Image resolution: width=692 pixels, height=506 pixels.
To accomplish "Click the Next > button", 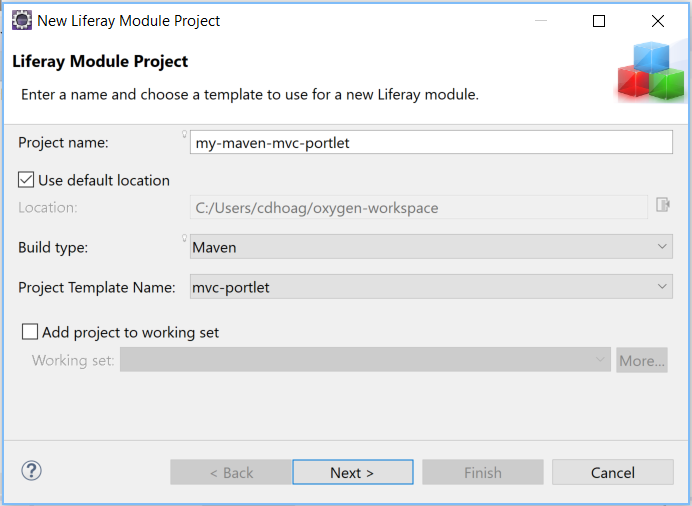I will coord(353,472).
